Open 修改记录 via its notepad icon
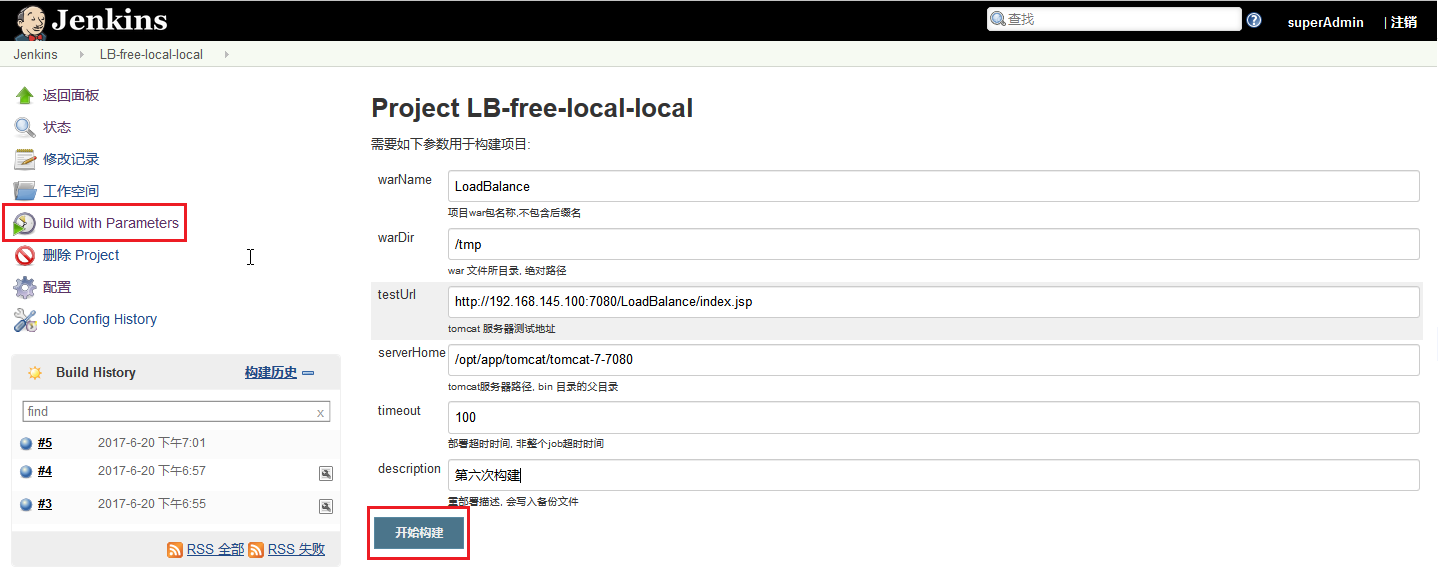1438x575 pixels. pyautogui.click(x=25, y=159)
